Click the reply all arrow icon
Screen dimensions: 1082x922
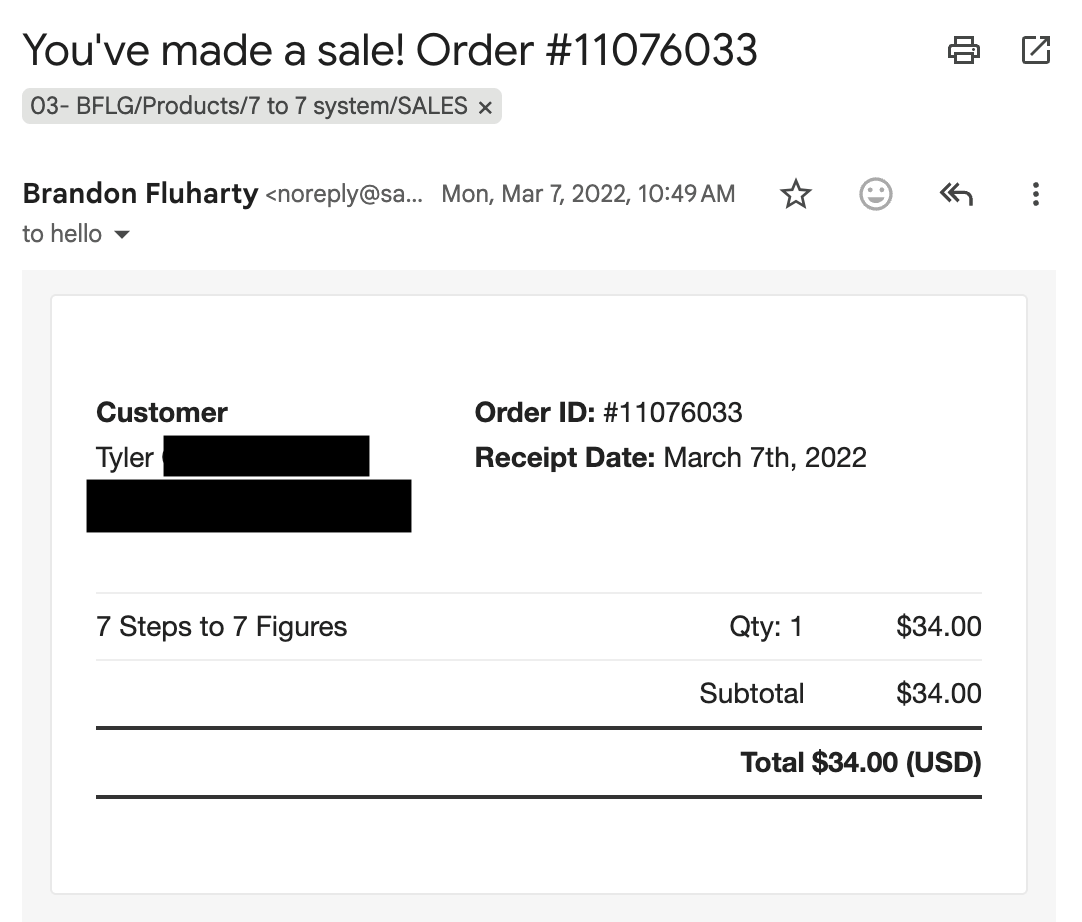pos(956,194)
